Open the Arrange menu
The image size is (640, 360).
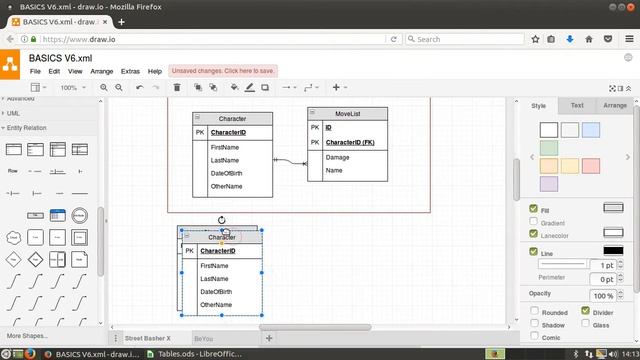coord(102,71)
